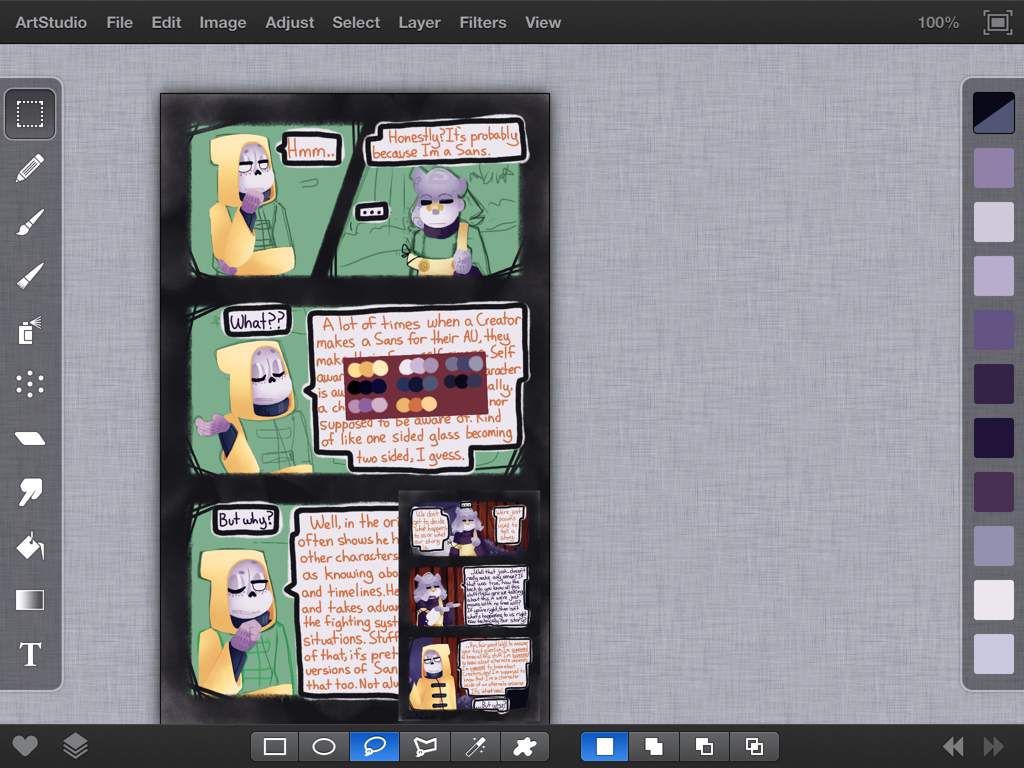Select the Pencil tool
The image size is (1024, 768).
[x=30, y=168]
